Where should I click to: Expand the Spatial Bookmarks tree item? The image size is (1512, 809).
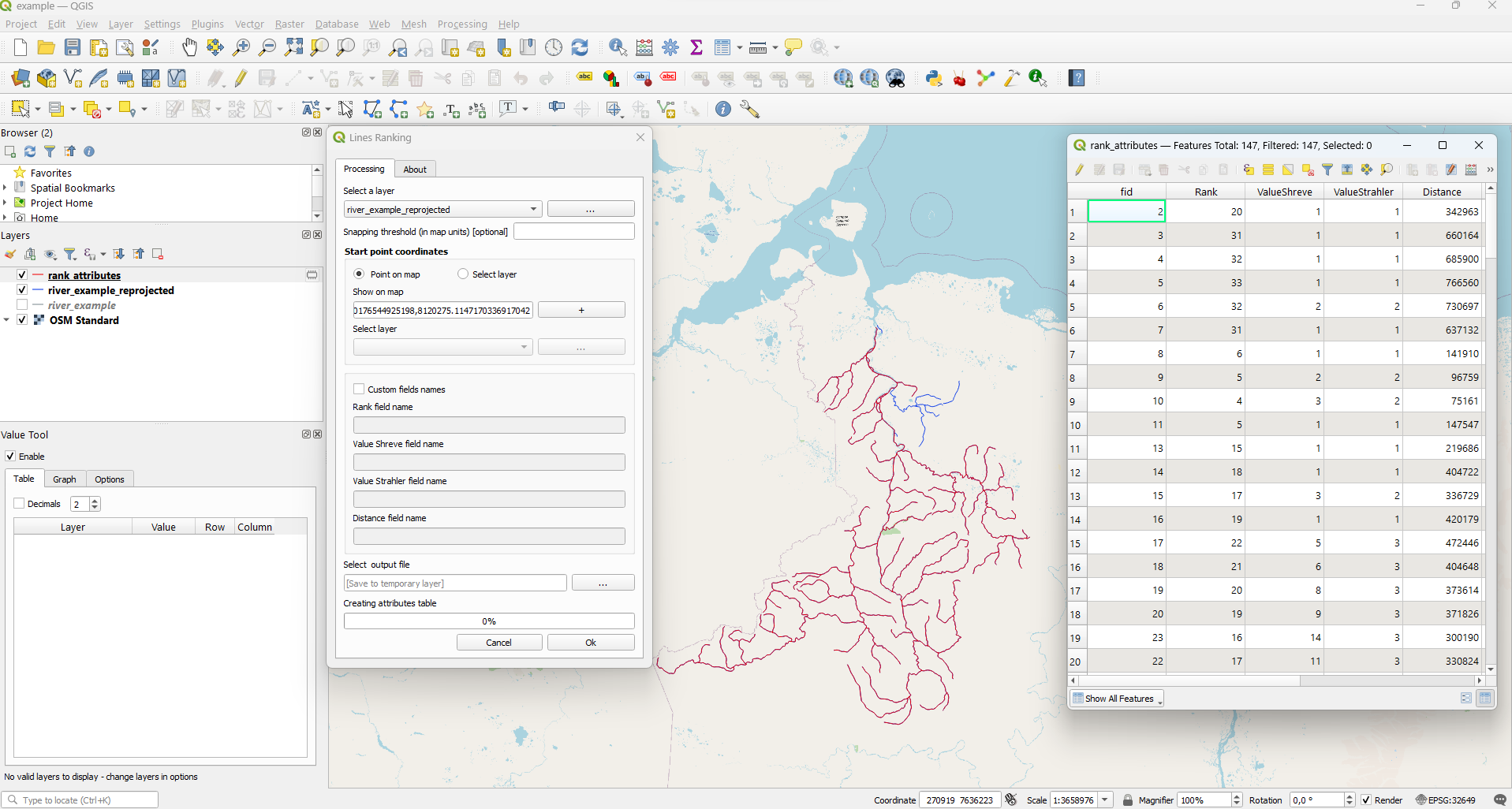click(x=6, y=188)
